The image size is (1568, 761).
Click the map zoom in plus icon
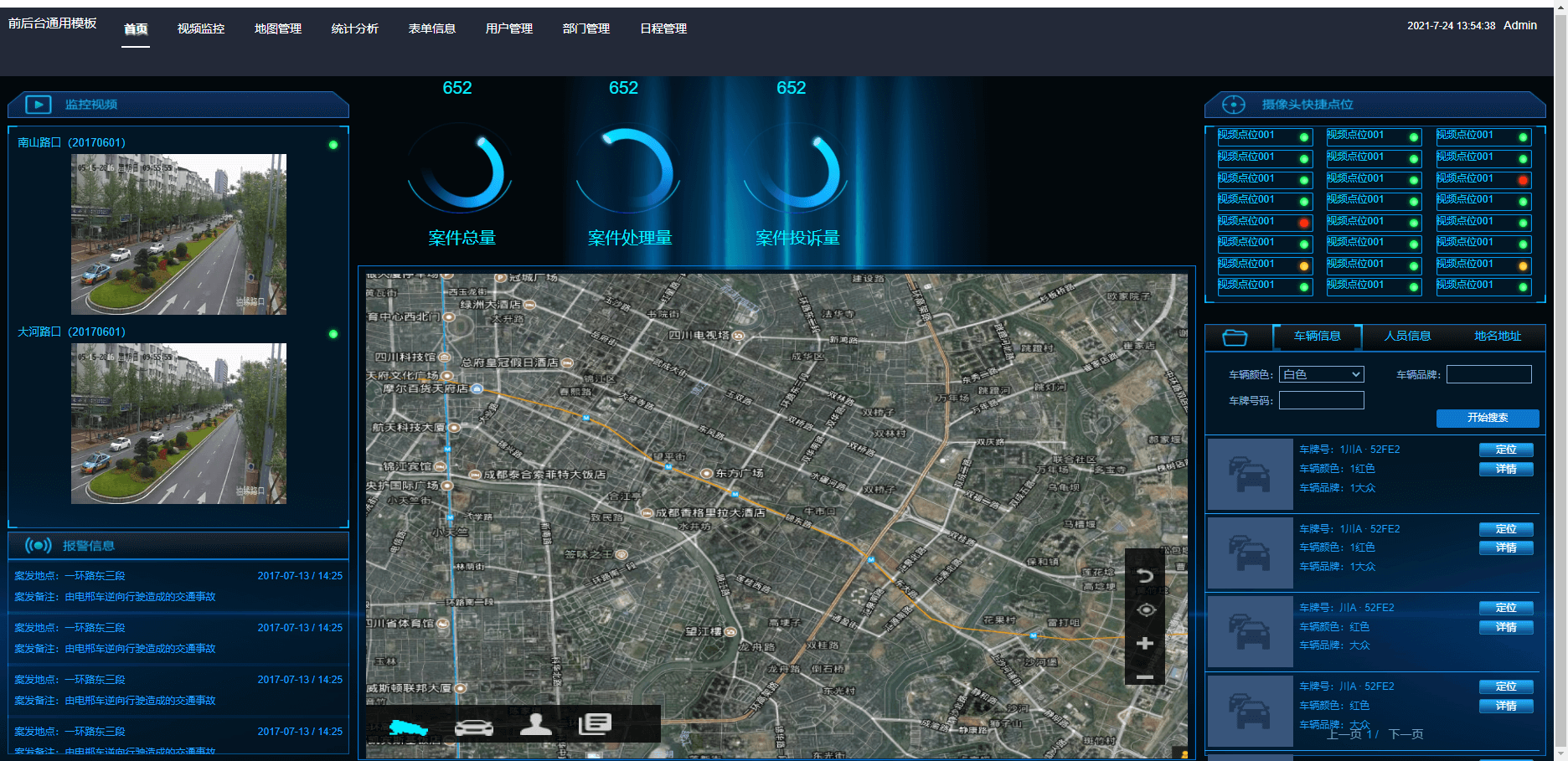[1145, 643]
